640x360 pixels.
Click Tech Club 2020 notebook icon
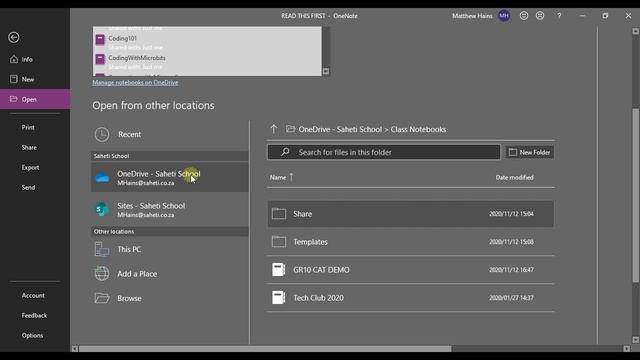[x=278, y=298]
